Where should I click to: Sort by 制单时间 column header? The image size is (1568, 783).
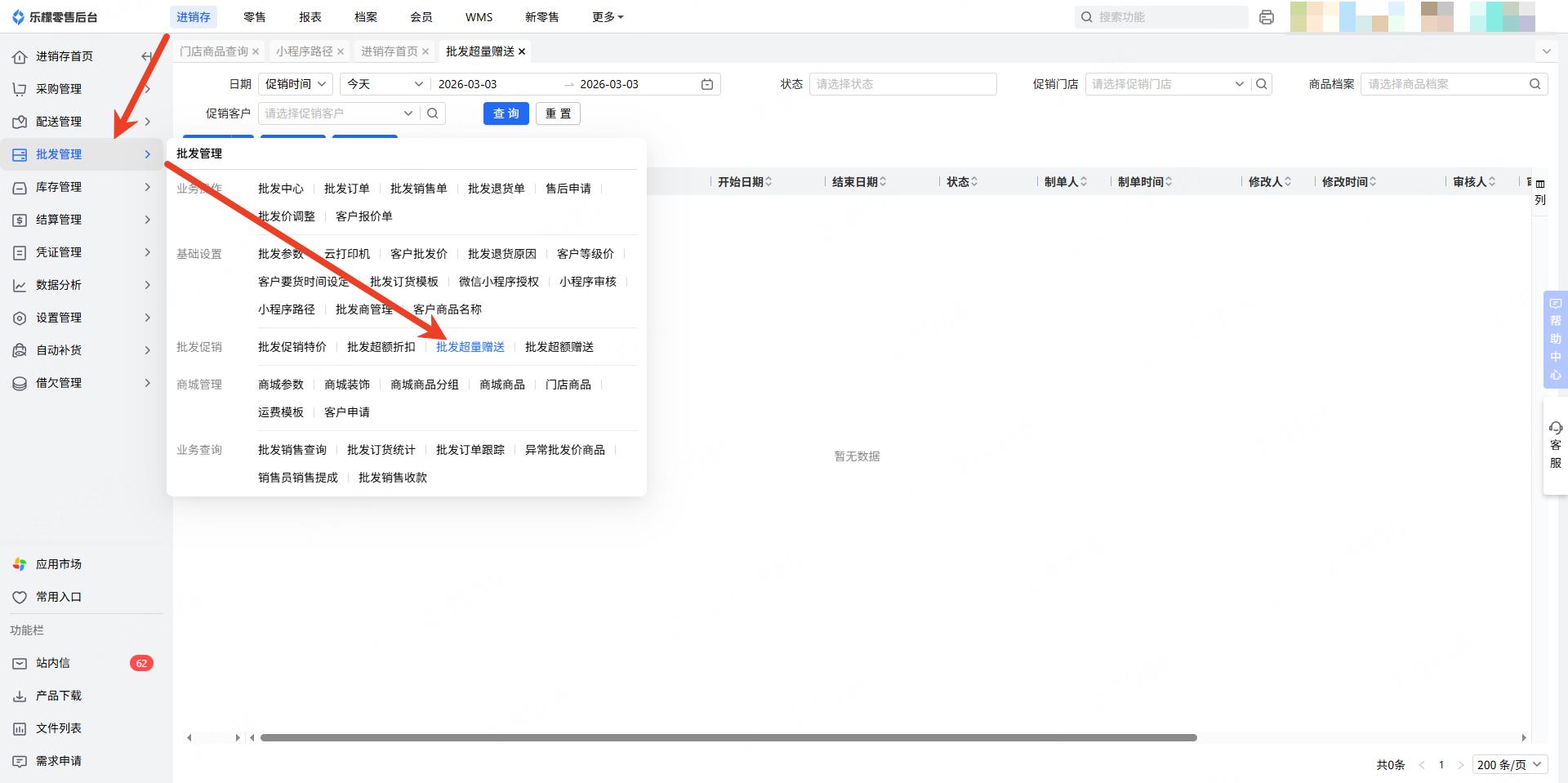tap(1144, 182)
